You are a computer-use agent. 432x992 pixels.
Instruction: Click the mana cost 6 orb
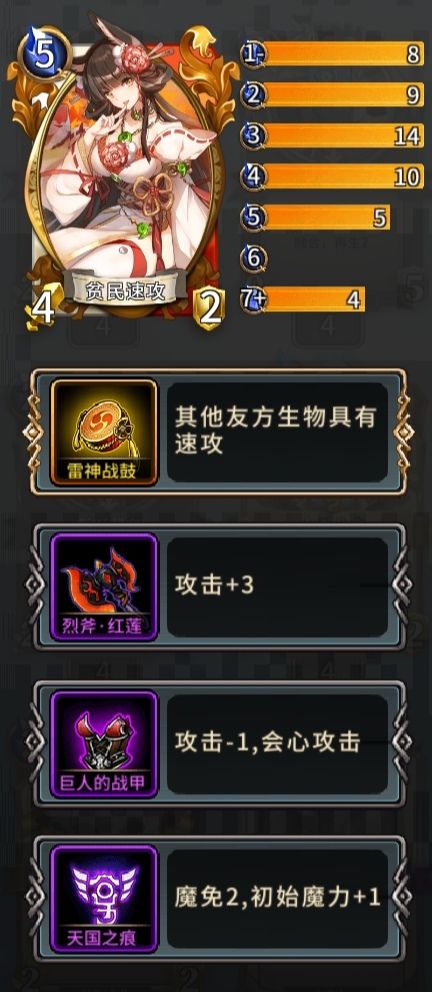253,258
